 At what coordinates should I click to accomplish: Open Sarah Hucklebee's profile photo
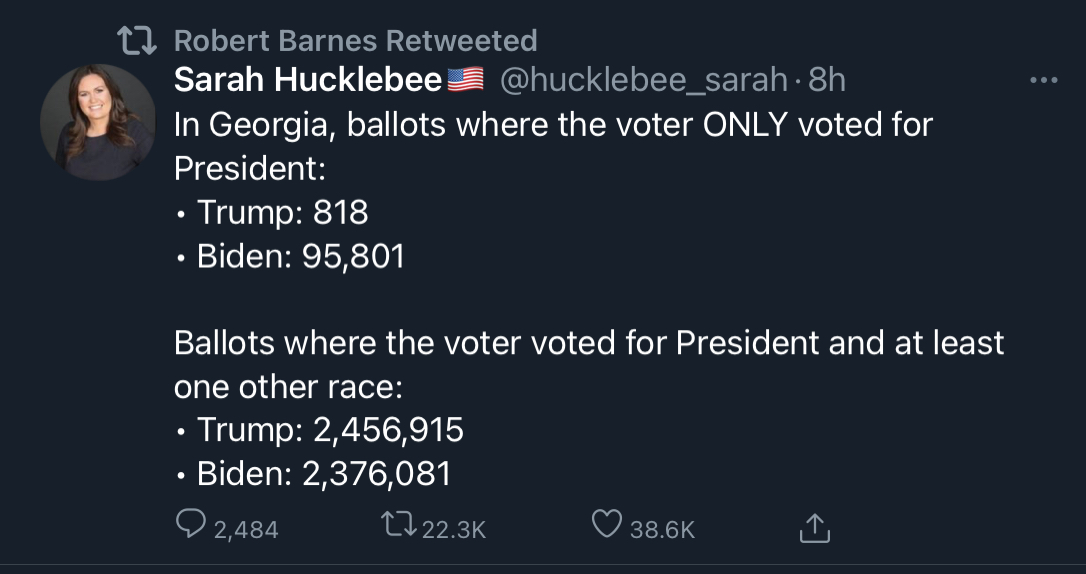(x=98, y=123)
